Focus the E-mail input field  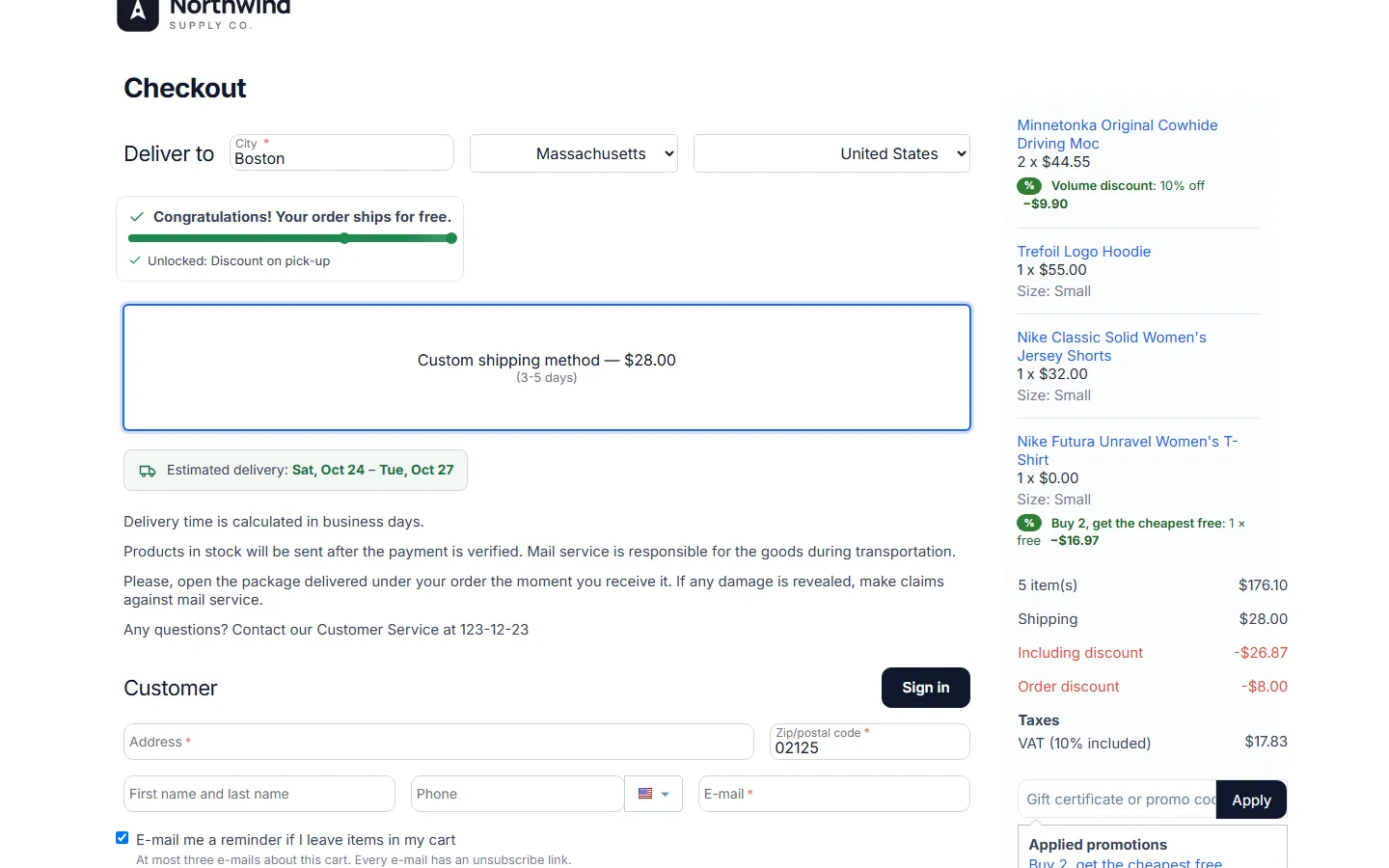[x=834, y=794]
